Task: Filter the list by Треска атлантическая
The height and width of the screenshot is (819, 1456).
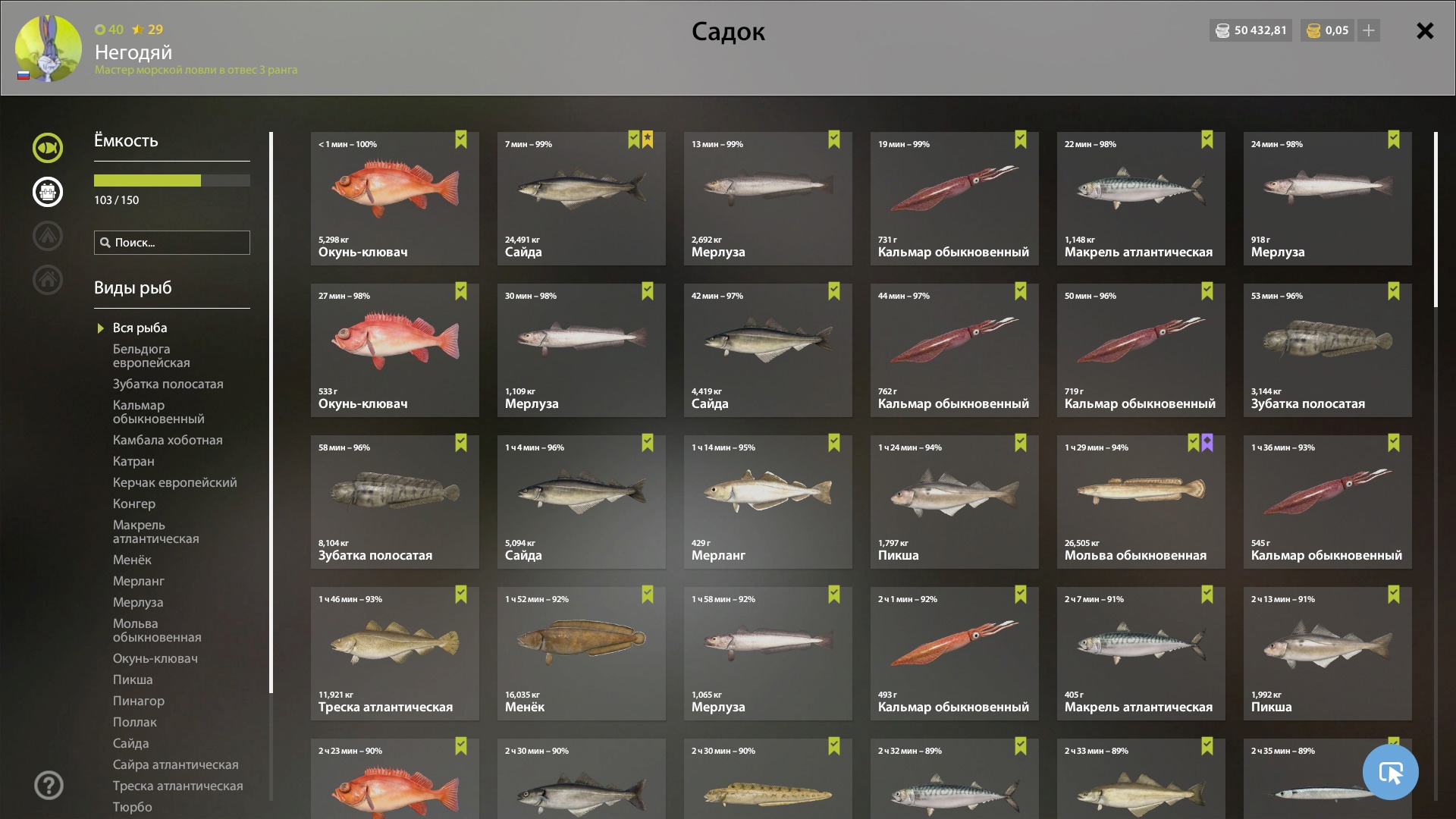Action: (x=178, y=786)
